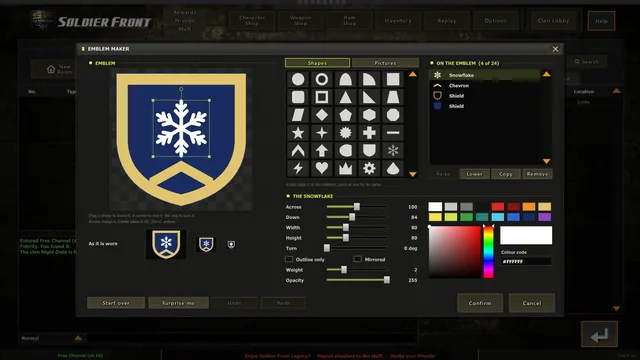
Task: Select the pentagon shape
Action: (x=345, y=115)
